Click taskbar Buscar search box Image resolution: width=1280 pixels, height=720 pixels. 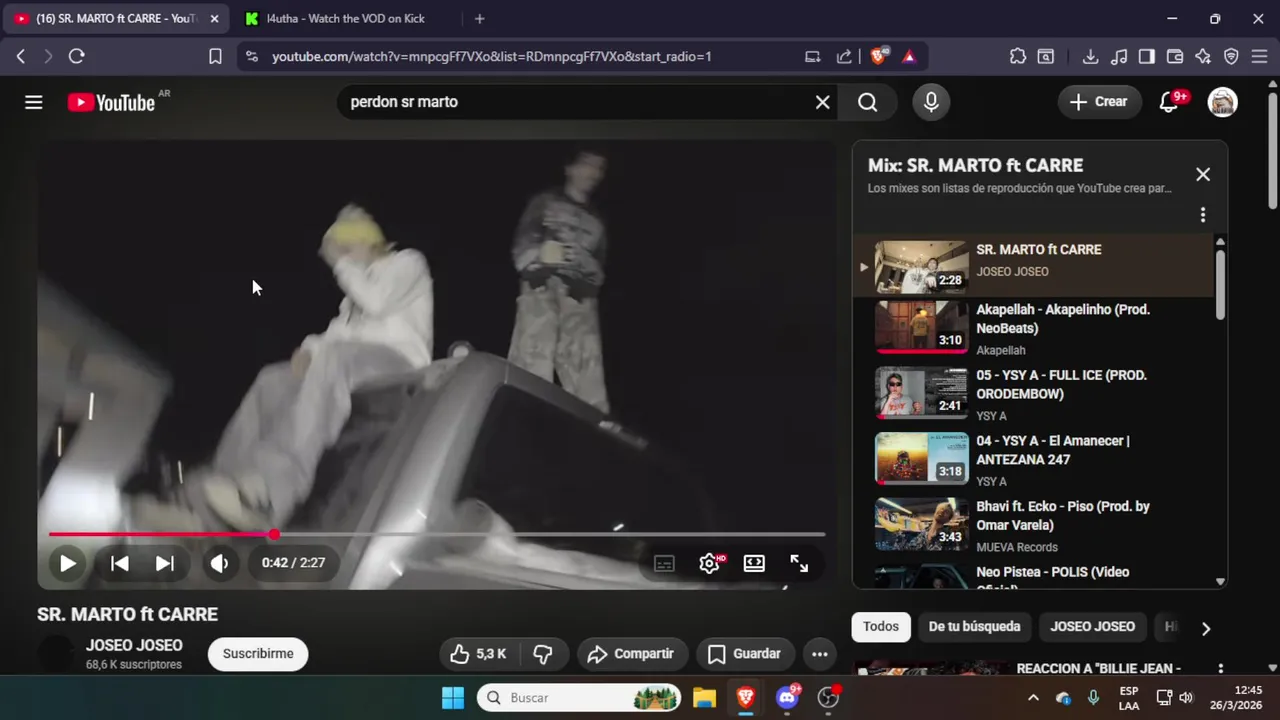coord(579,698)
